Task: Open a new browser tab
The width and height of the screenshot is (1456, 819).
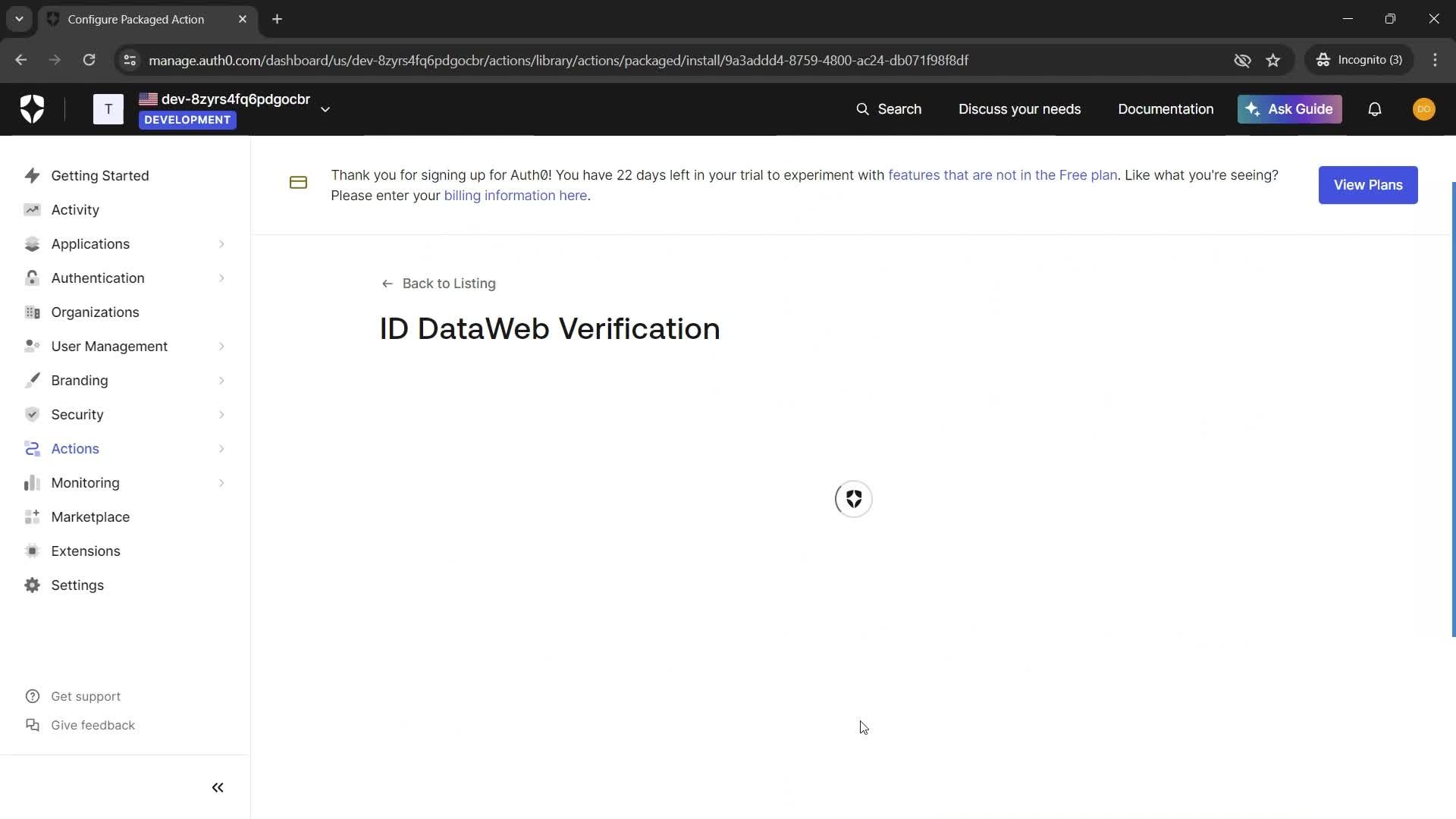Action: click(x=278, y=20)
